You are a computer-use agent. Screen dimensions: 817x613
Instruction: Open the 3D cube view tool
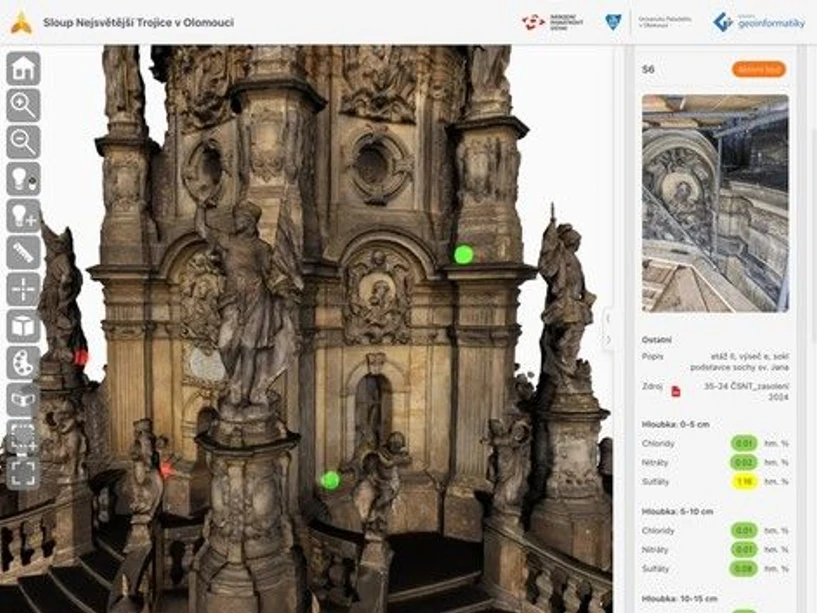click(23, 326)
